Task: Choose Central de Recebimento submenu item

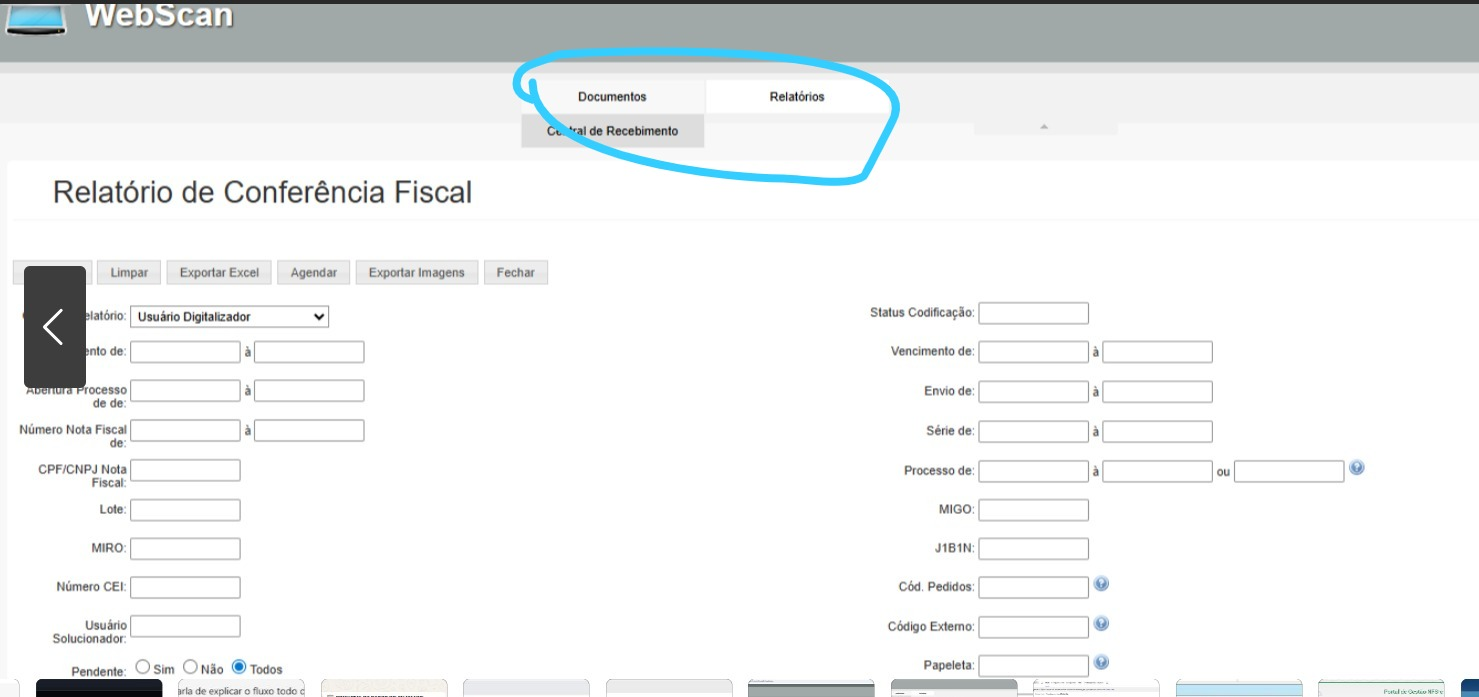Action: pos(612,131)
